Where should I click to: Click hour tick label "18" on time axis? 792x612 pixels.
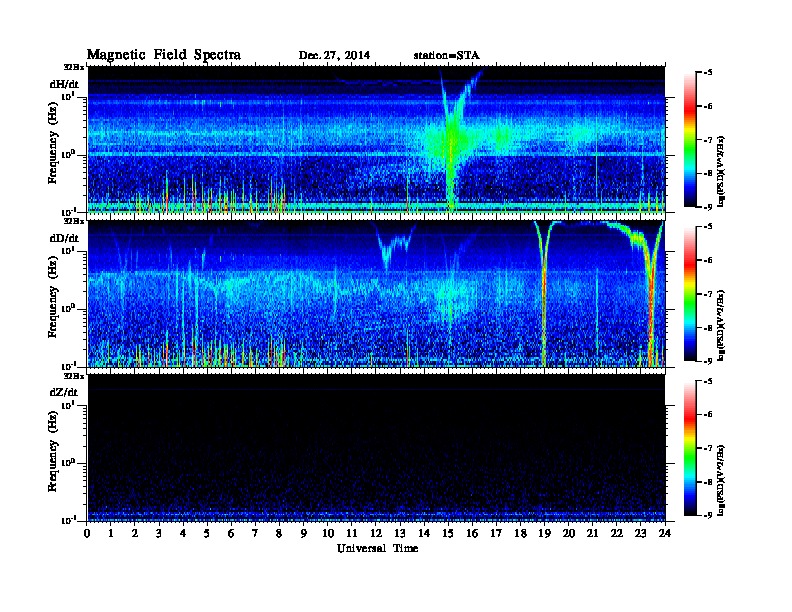tap(520, 533)
